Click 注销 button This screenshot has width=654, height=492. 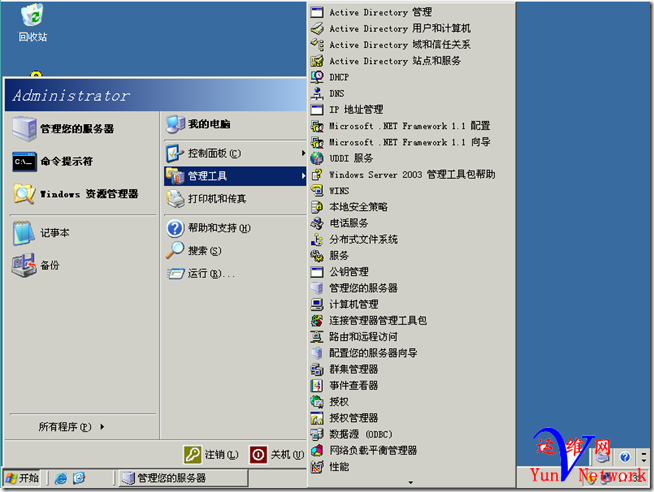pyautogui.click(x=211, y=454)
